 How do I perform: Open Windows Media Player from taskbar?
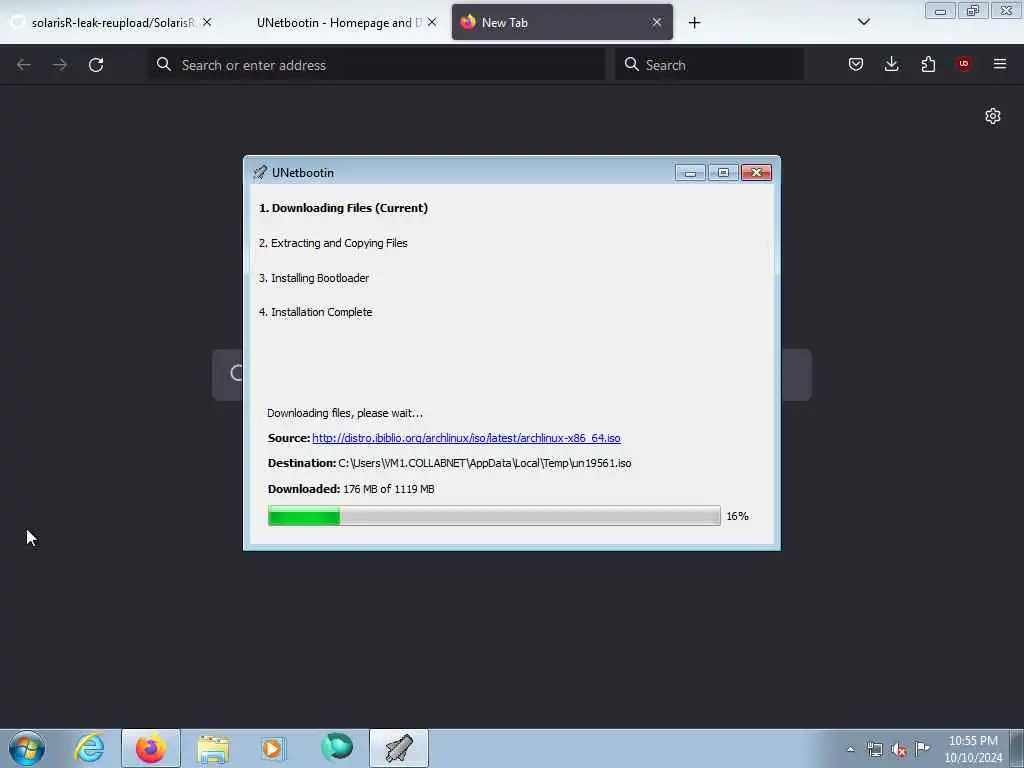coord(274,748)
